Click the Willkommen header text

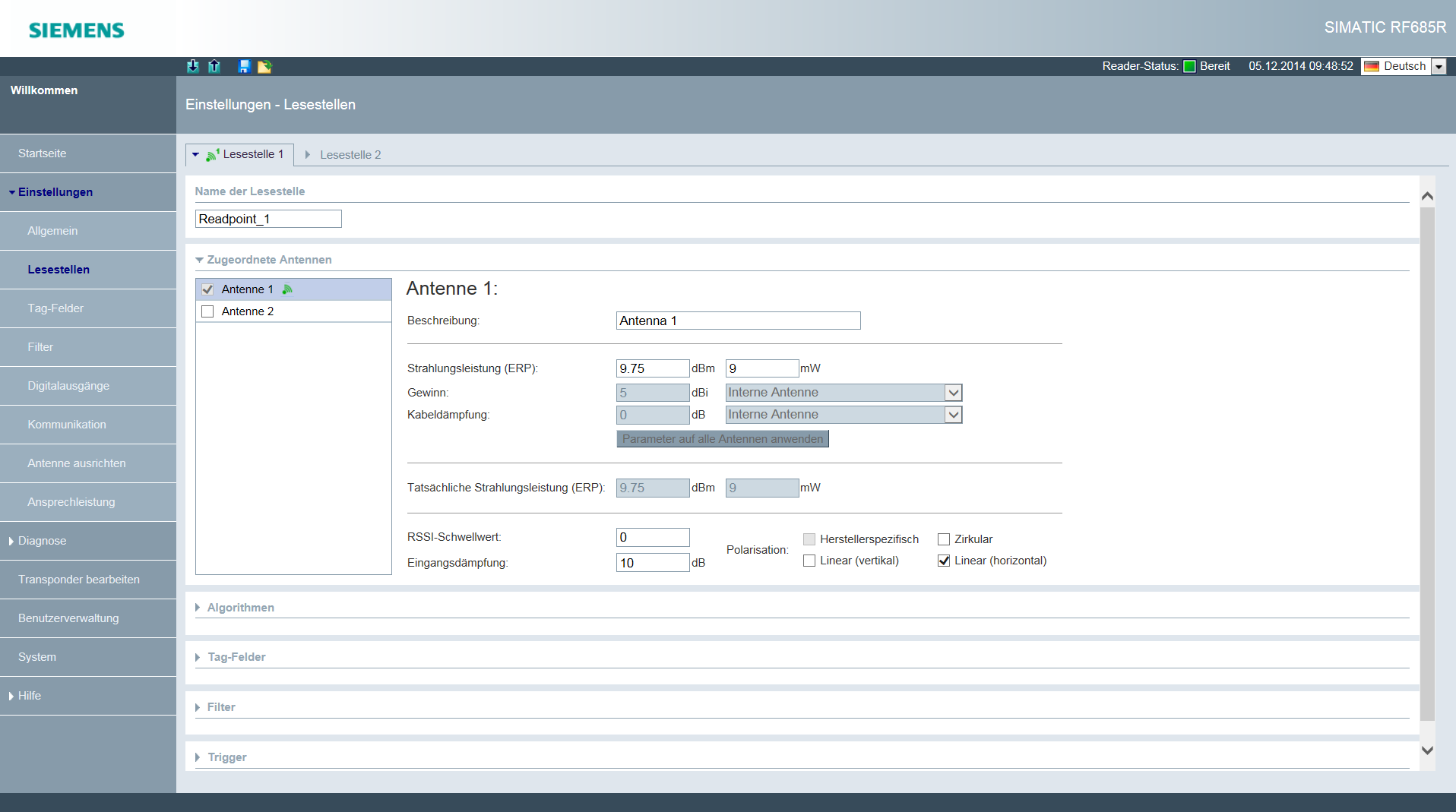click(x=44, y=90)
